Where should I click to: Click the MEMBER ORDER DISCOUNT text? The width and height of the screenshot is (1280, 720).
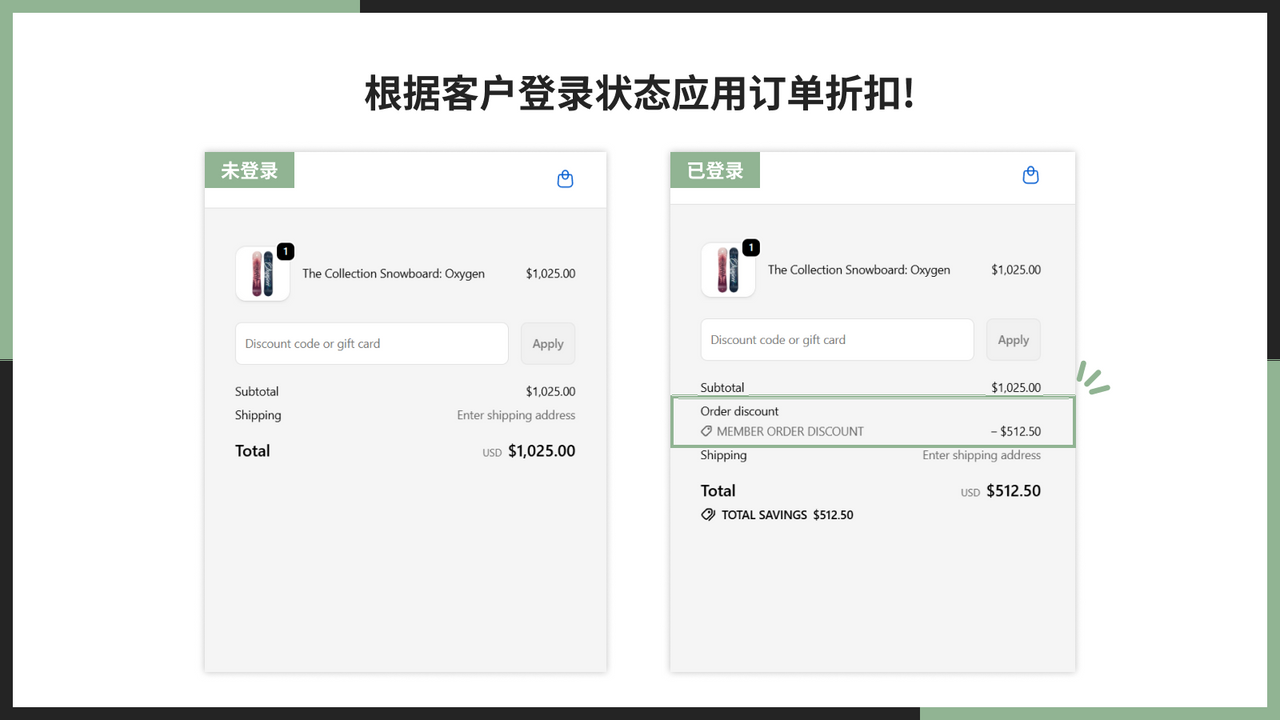tap(790, 432)
